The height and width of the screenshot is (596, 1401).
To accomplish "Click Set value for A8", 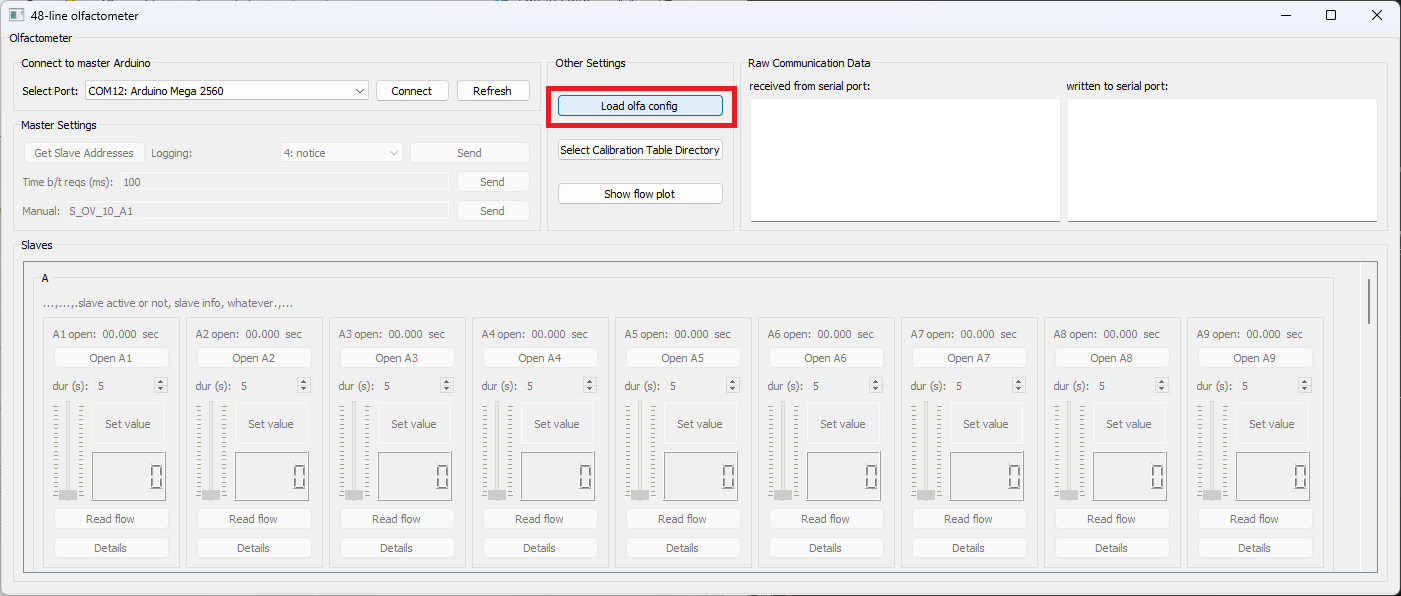I will coord(1129,424).
